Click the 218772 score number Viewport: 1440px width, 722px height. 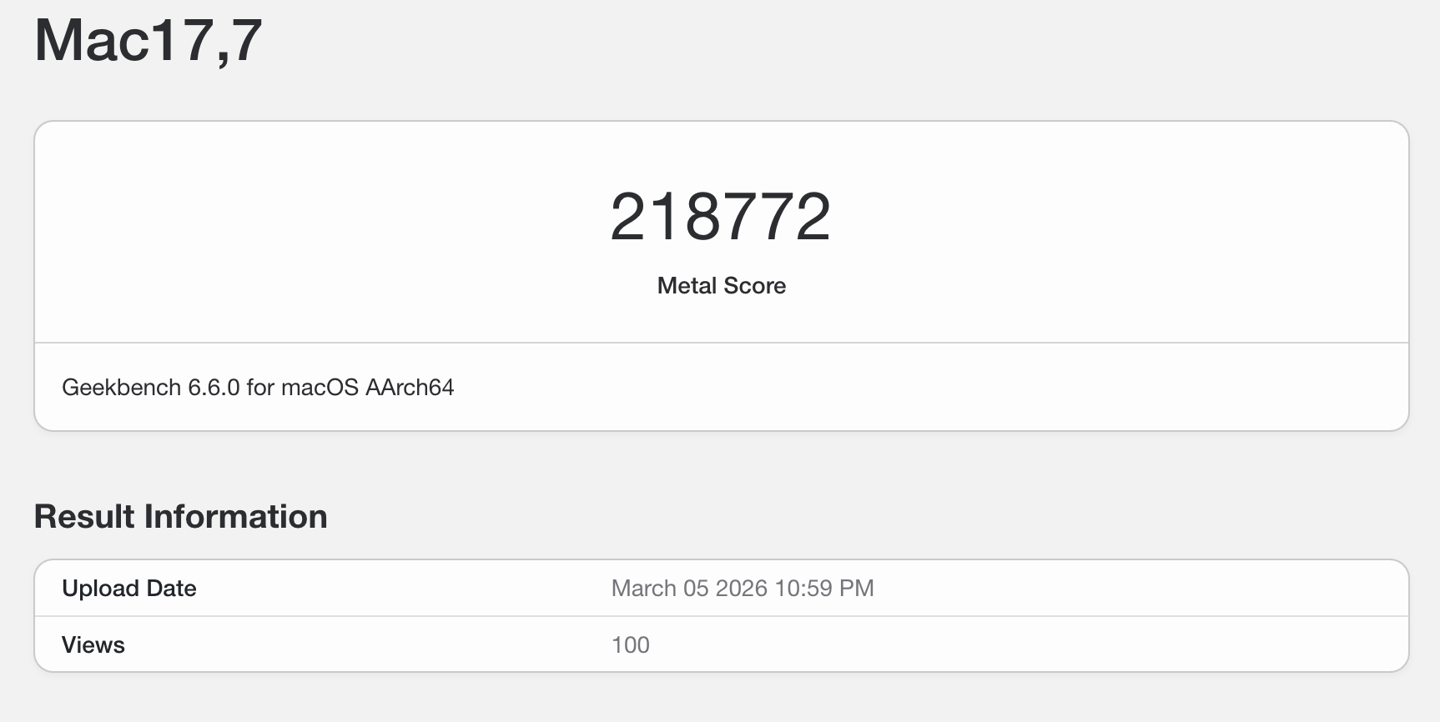[720, 217]
